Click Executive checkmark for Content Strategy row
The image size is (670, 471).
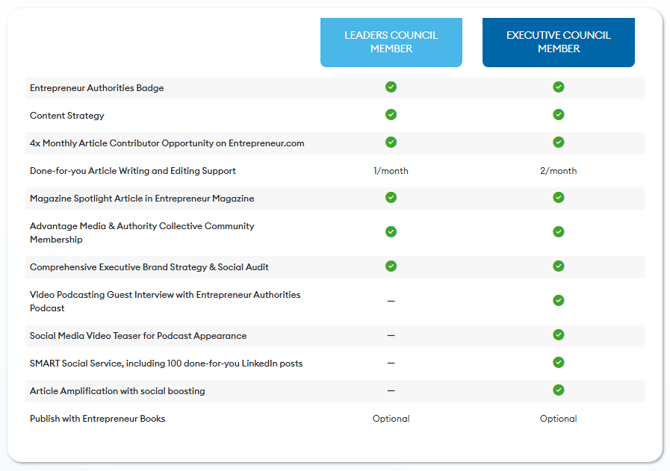(558, 115)
